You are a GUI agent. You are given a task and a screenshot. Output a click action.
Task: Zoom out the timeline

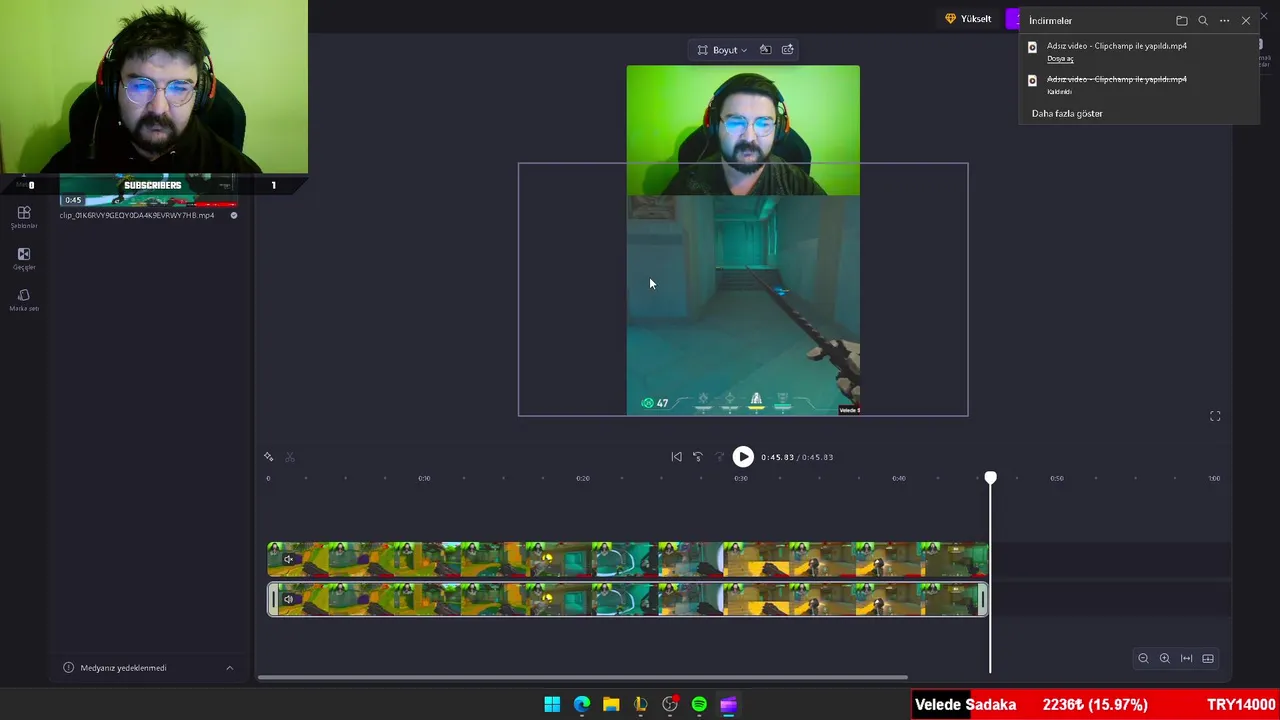pyautogui.click(x=1143, y=658)
